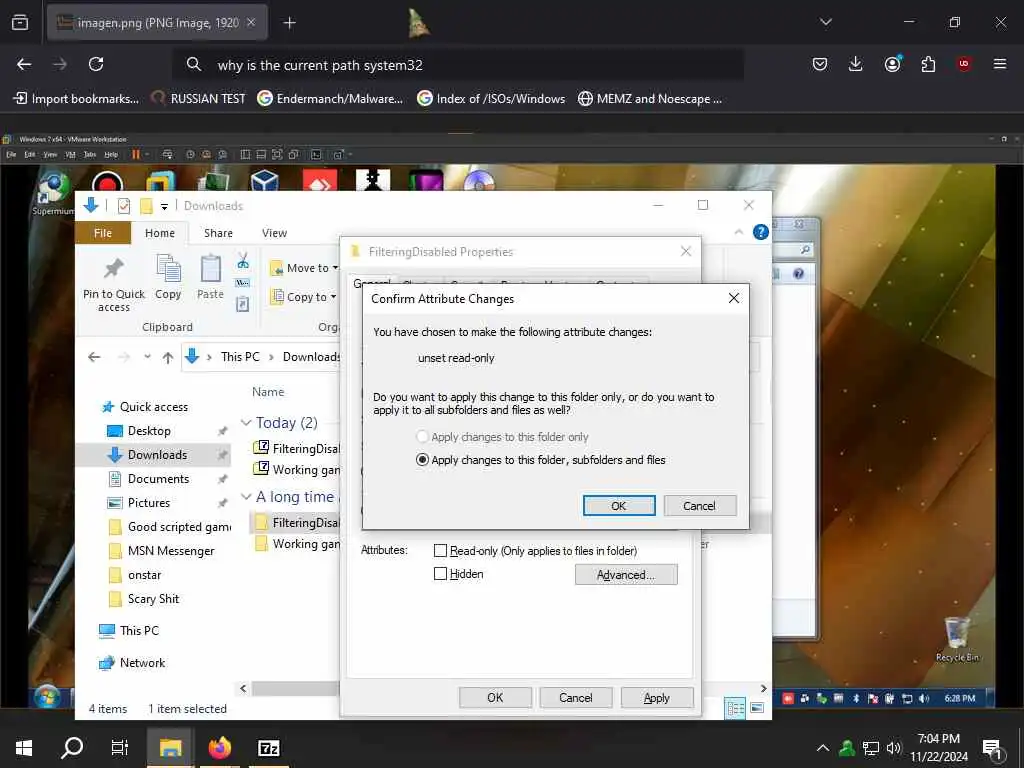Click the Explorer Help question mark icon
Image resolution: width=1024 pixels, height=768 pixels.
tap(761, 232)
